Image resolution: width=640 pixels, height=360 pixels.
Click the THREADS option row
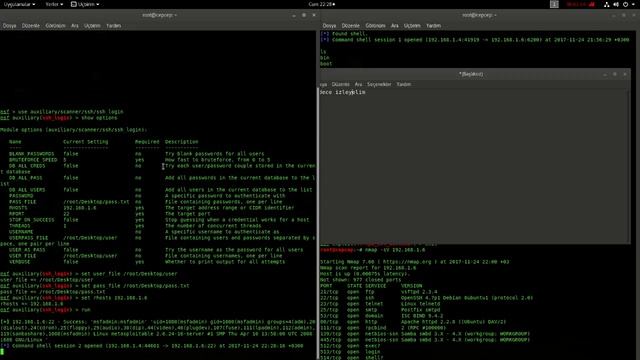pos(135,226)
